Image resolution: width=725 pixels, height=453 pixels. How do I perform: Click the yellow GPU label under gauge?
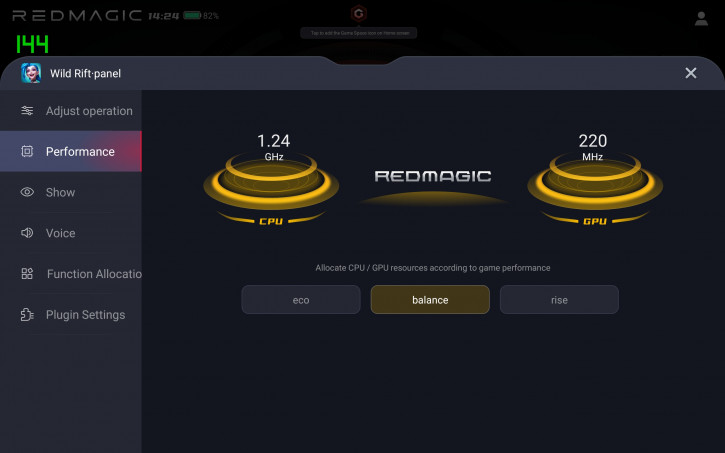595,221
